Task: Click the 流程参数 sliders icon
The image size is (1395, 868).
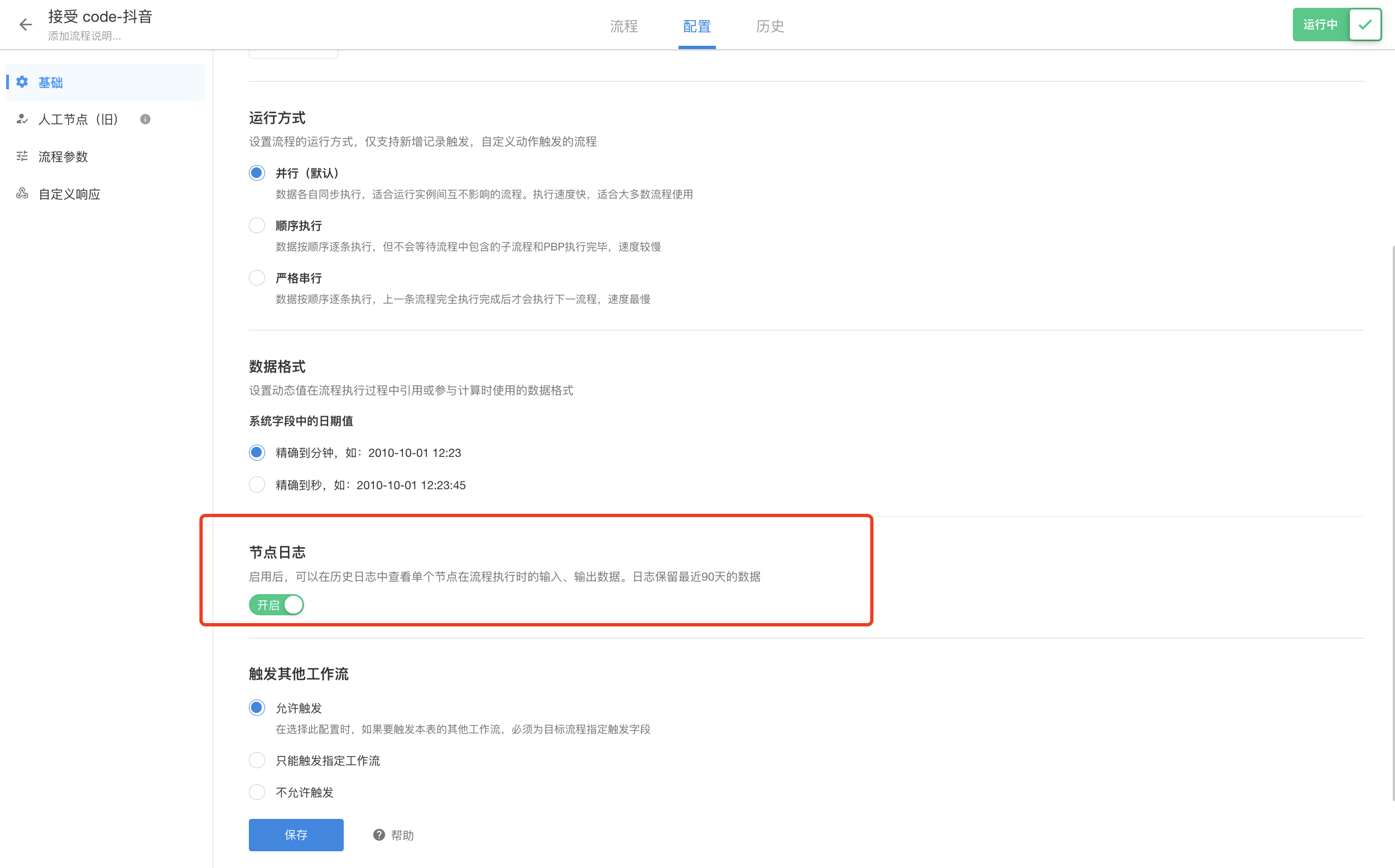Action: click(x=22, y=156)
